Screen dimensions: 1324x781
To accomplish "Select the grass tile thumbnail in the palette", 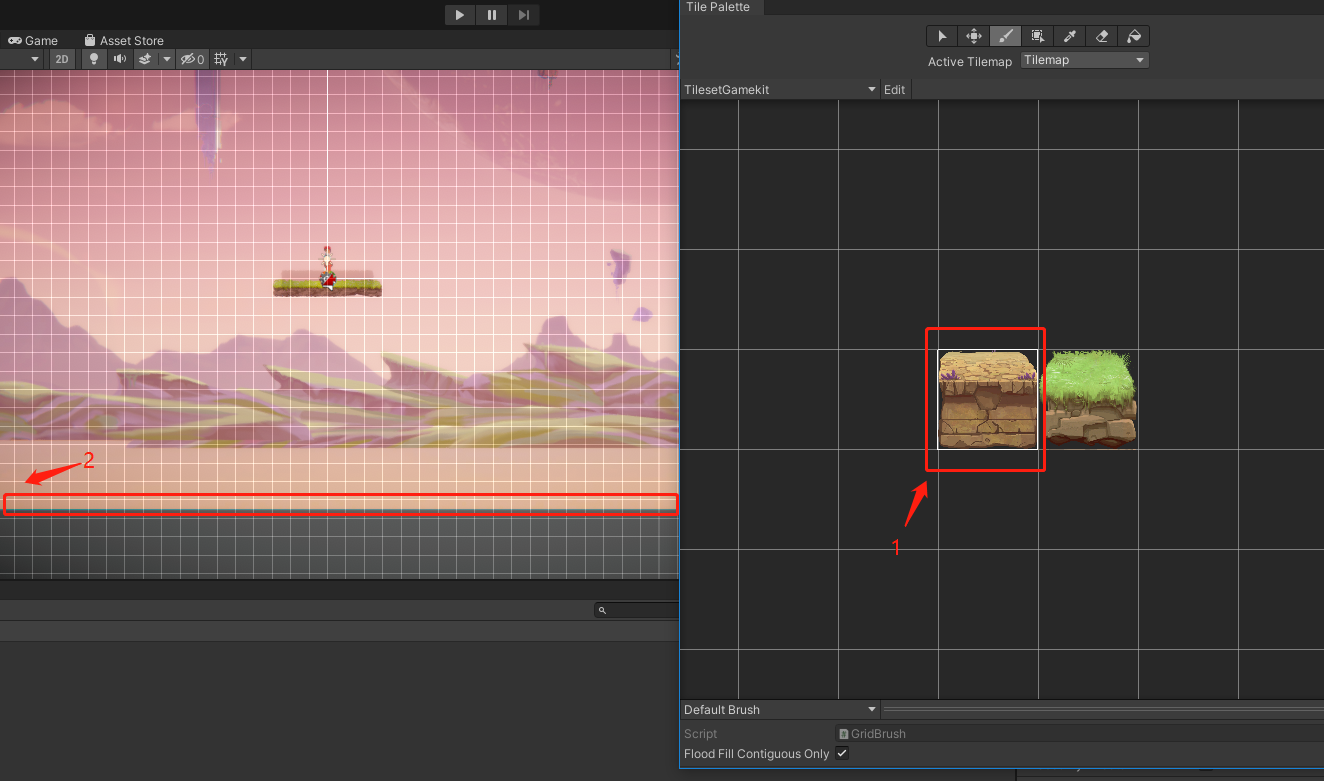I will pyautogui.click(x=1091, y=398).
